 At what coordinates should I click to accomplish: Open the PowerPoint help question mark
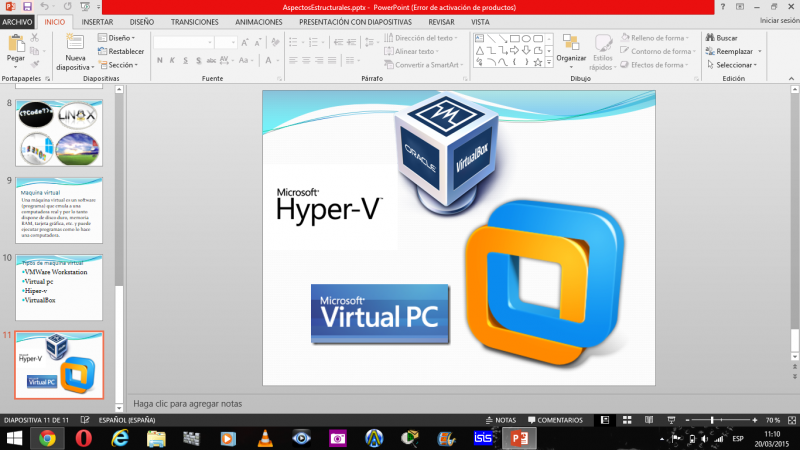[x=722, y=7]
